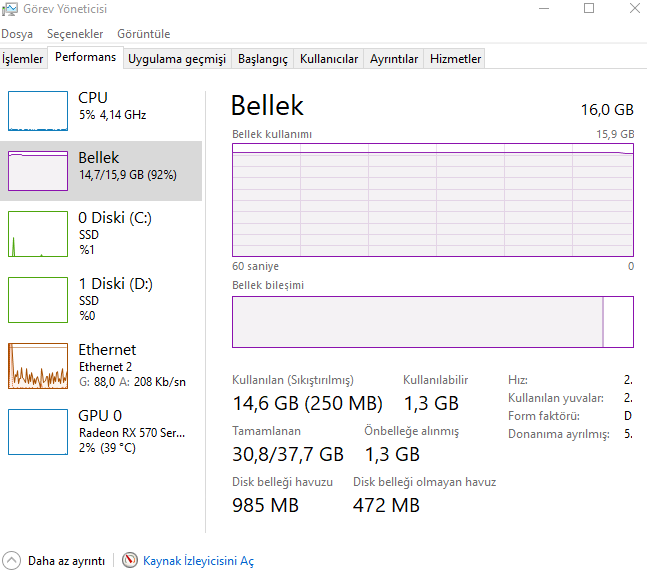Switch to the Başlangıç tab
The height and width of the screenshot is (574, 647).
(263, 59)
